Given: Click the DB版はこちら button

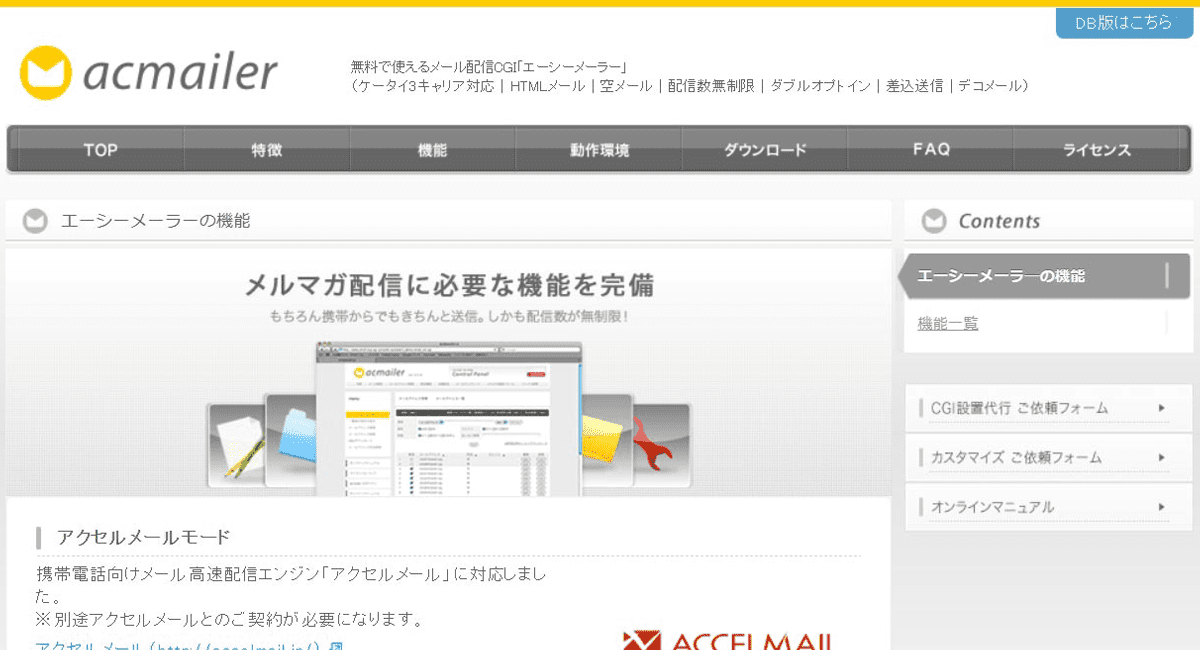Looking at the screenshot, I should tap(1124, 22).
